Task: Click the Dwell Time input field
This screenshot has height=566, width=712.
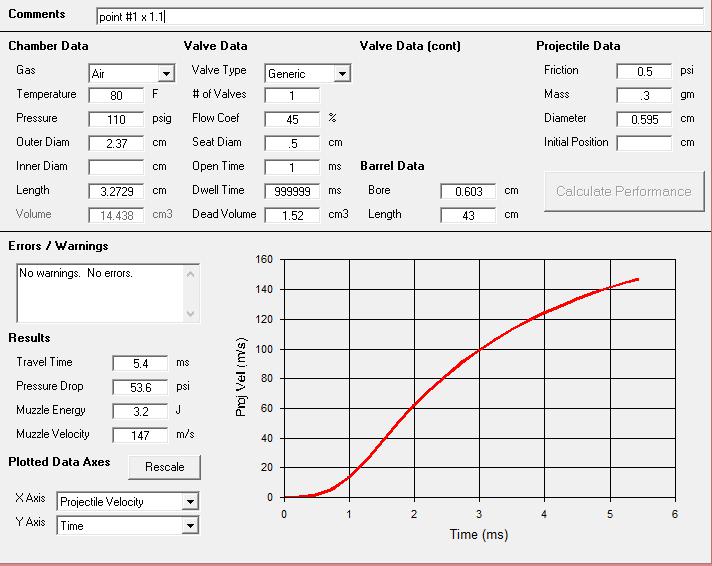Action: tap(292, 191)
